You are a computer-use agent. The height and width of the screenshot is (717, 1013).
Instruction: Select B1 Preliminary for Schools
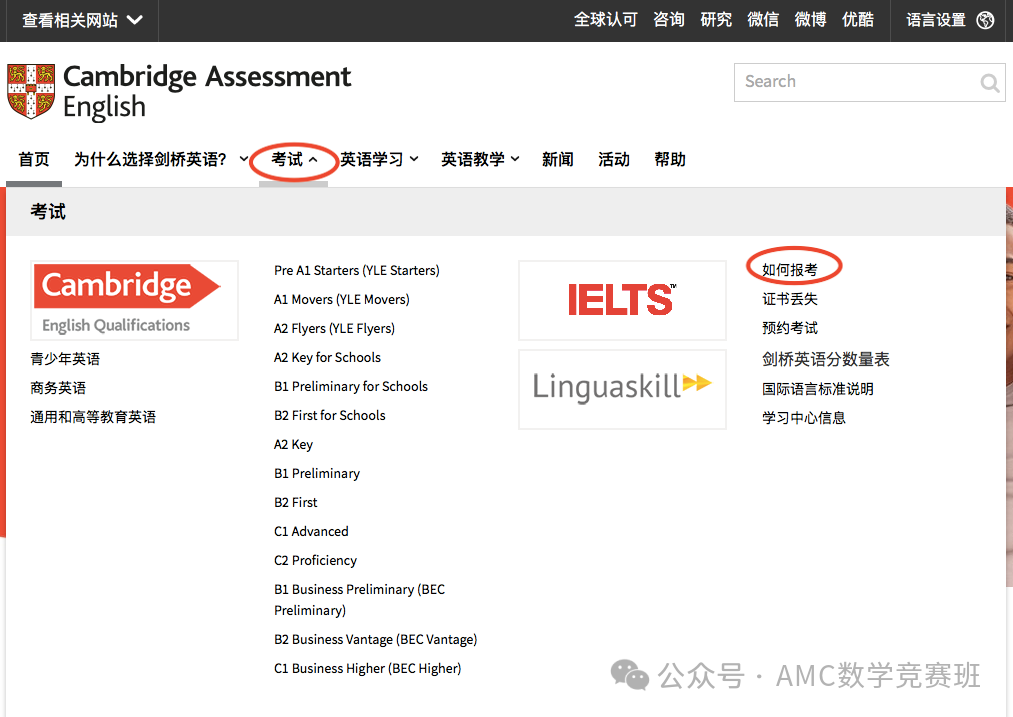(x=351, y=386)
